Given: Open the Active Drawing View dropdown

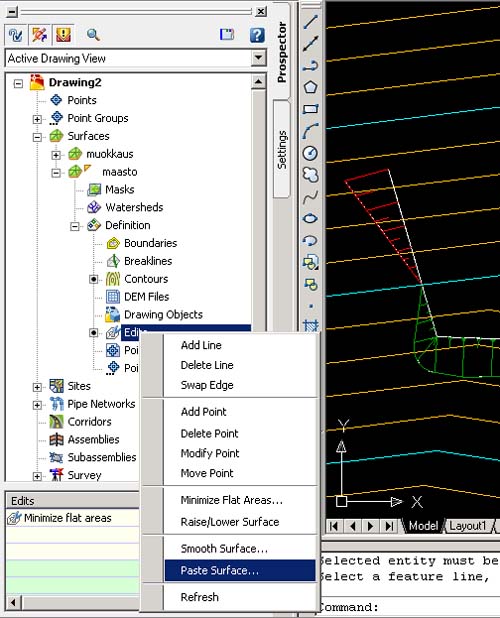Looking at the screenshot, I should point(258,58).
